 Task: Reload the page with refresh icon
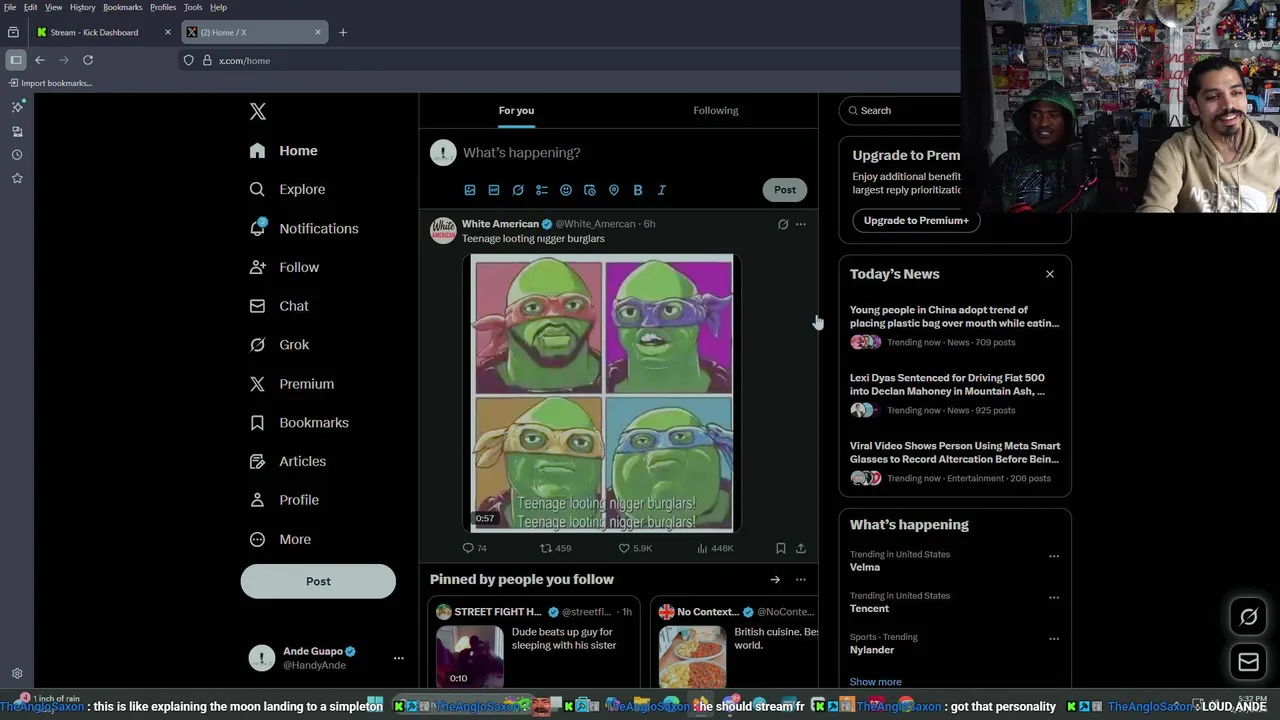point(88,60)
